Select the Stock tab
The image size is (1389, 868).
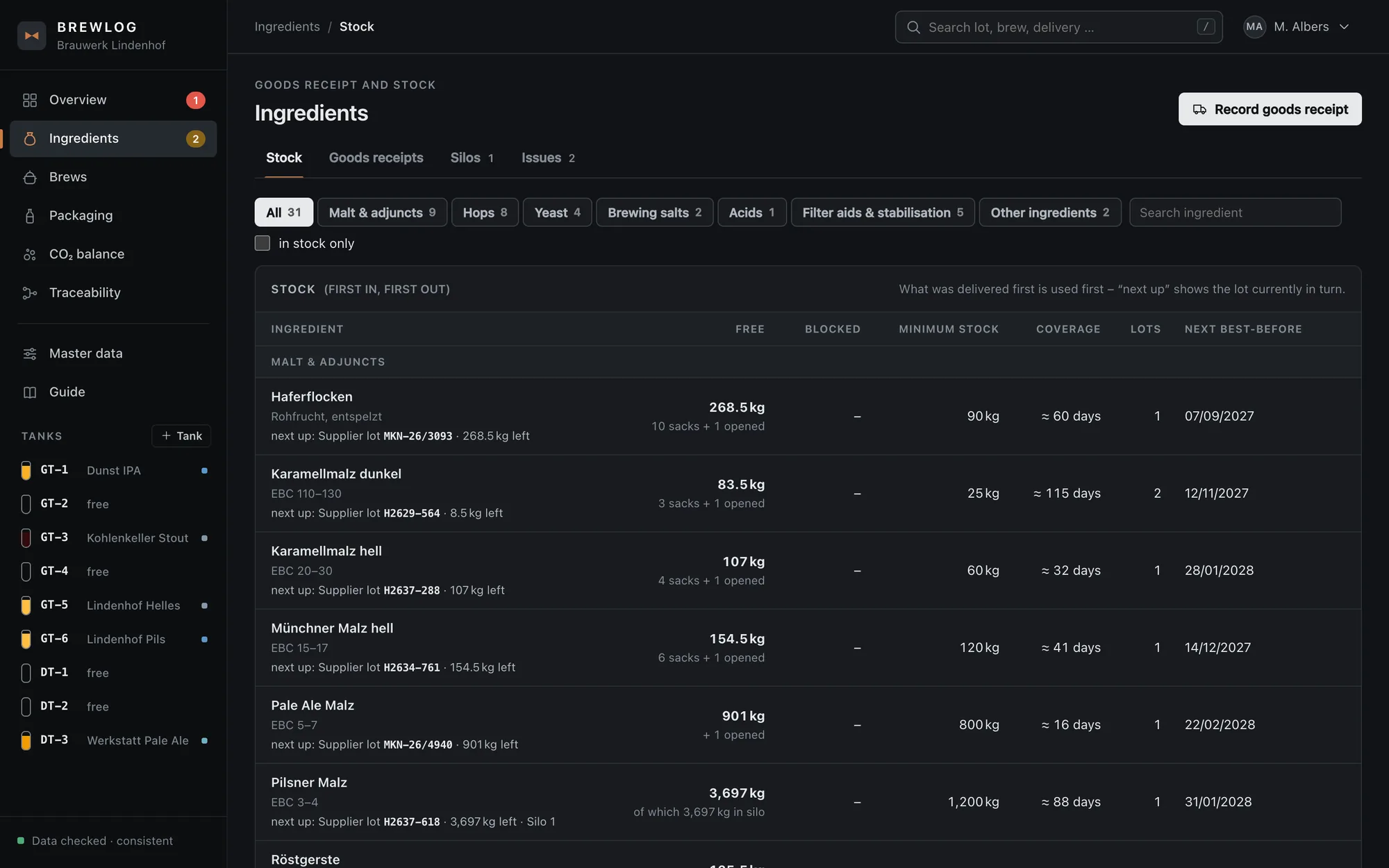283,158
